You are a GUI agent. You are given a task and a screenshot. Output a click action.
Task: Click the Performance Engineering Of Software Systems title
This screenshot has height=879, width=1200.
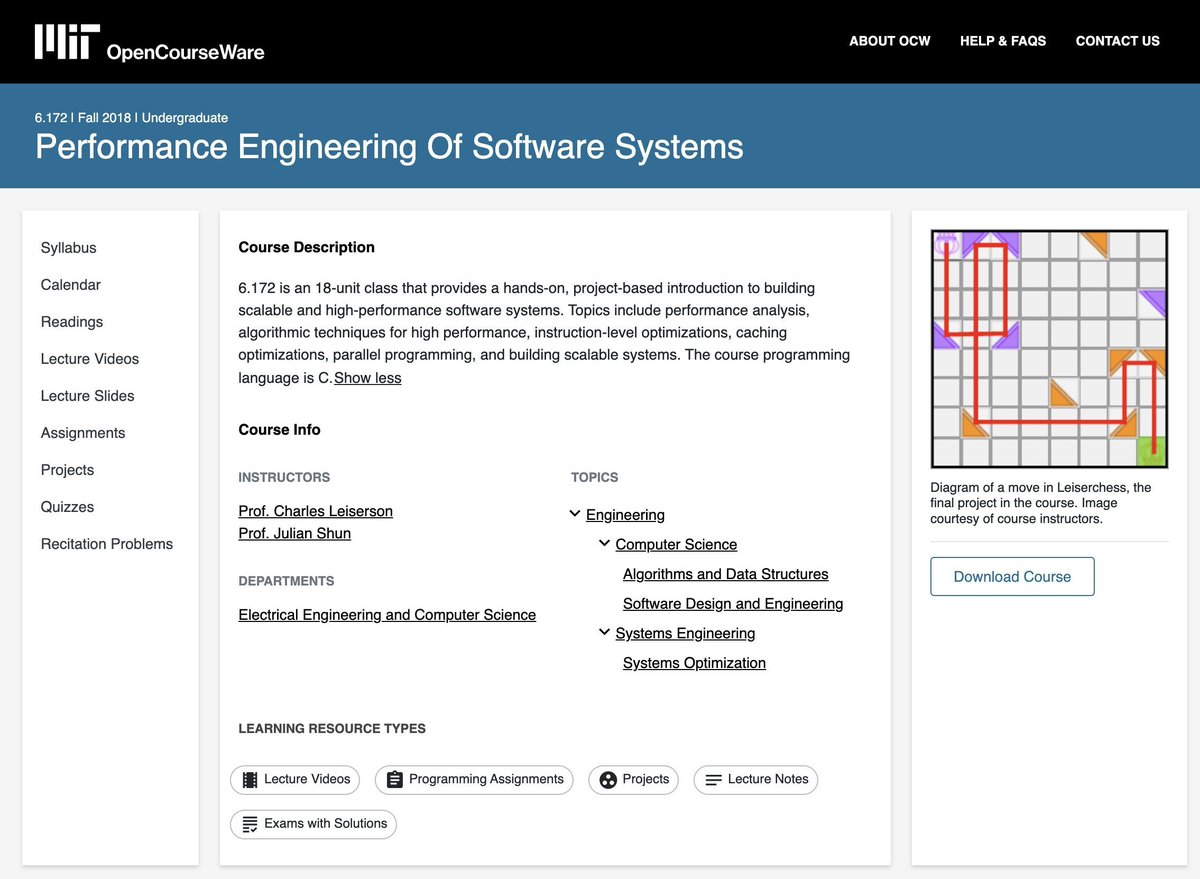[x=389, y=147]
